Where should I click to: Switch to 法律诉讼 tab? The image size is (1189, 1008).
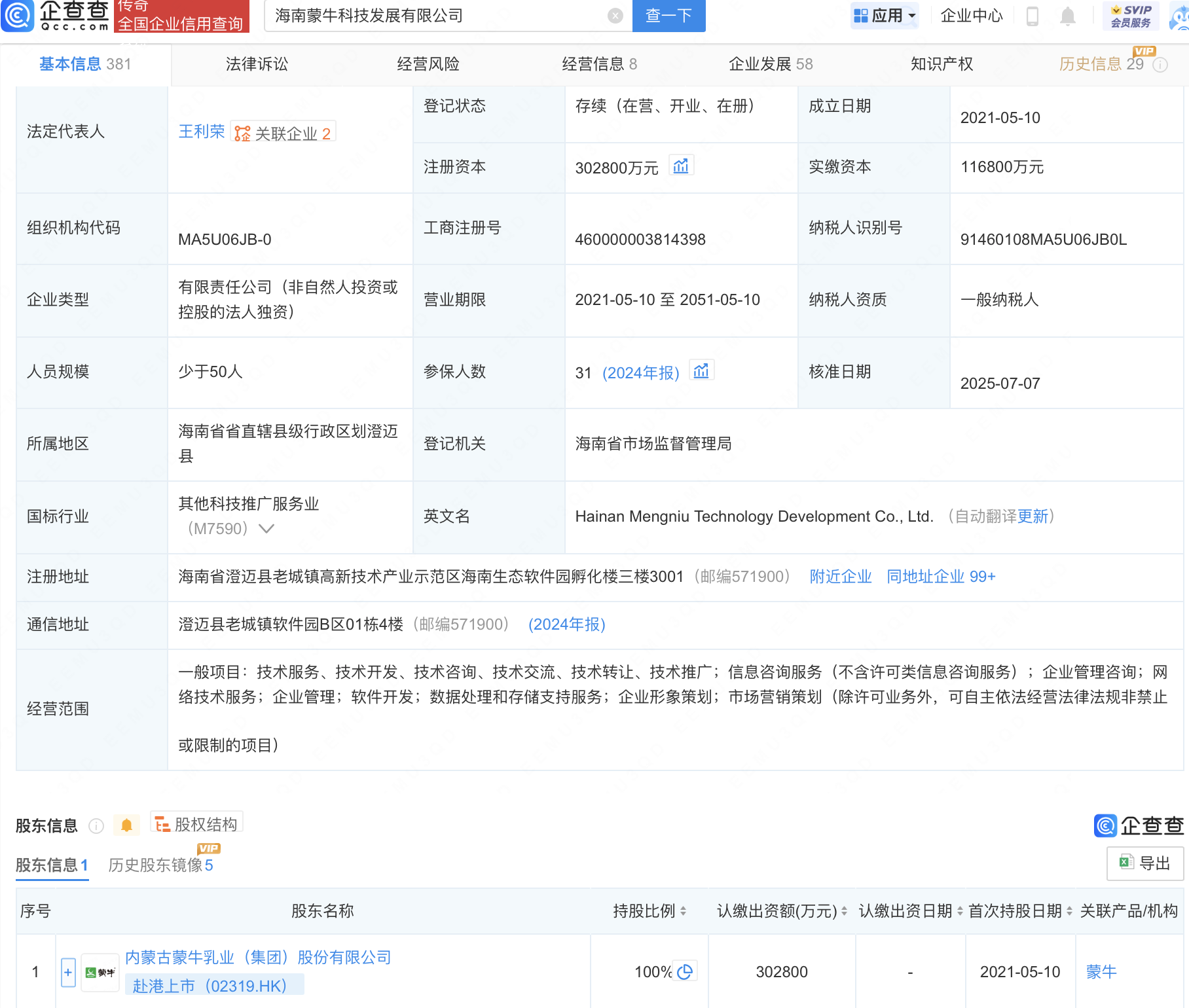click(x=257, y=64)
